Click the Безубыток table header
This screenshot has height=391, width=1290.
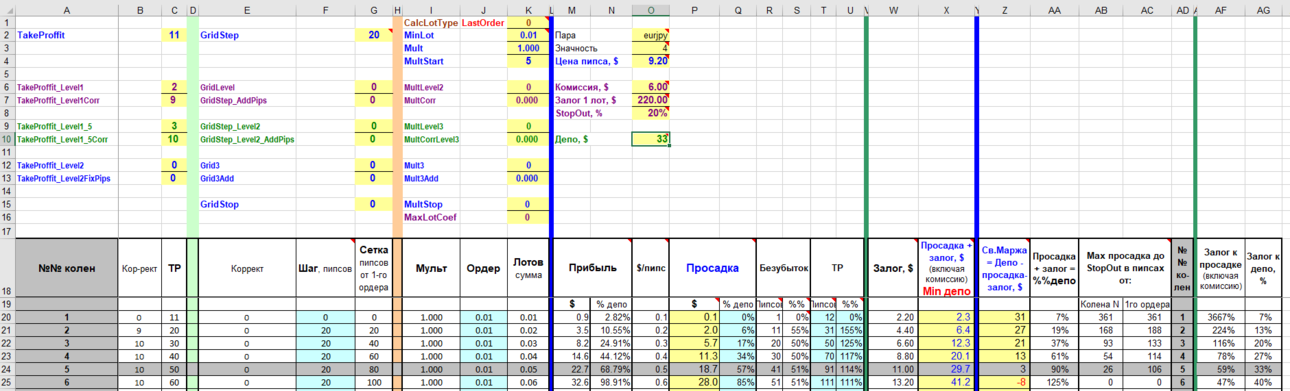coord(783,269)
